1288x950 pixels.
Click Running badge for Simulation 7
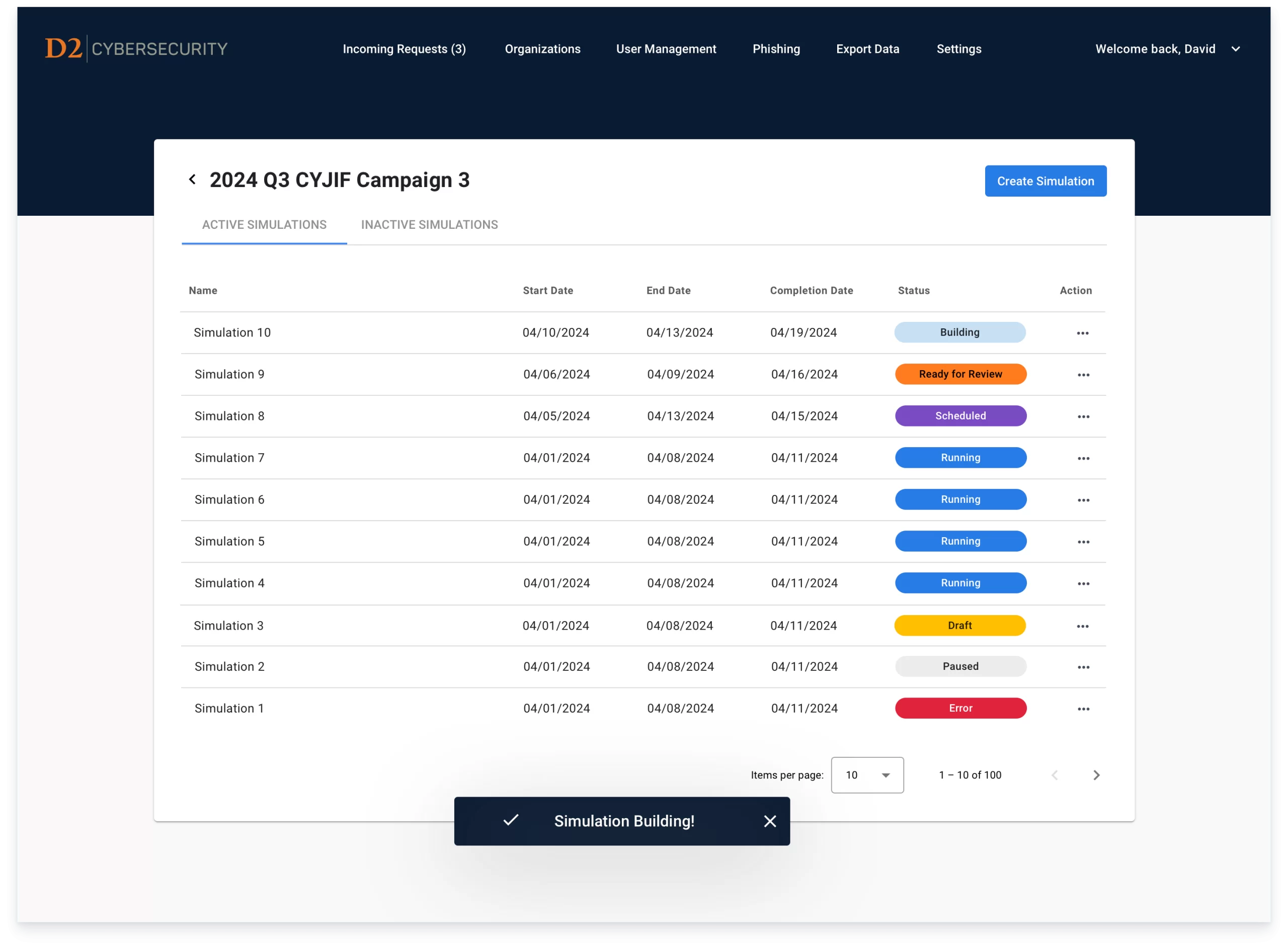pyautogui.click(x=960, y=458)
